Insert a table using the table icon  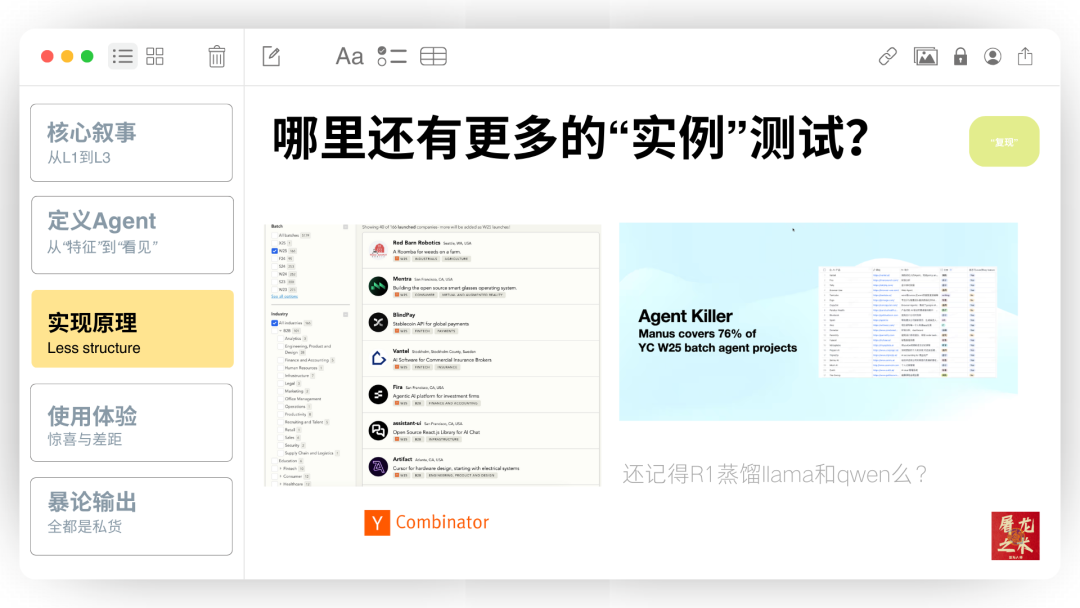(x=433, y=56)
